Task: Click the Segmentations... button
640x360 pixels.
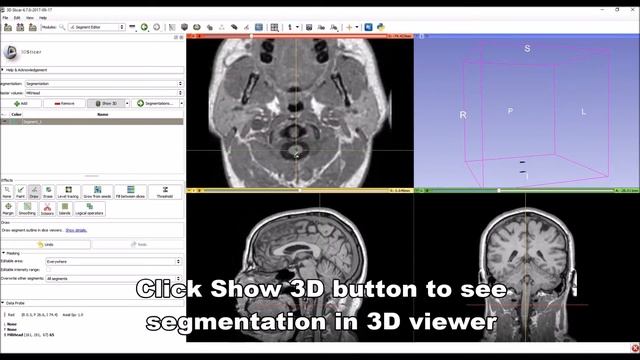Action: tap(156, 104)
